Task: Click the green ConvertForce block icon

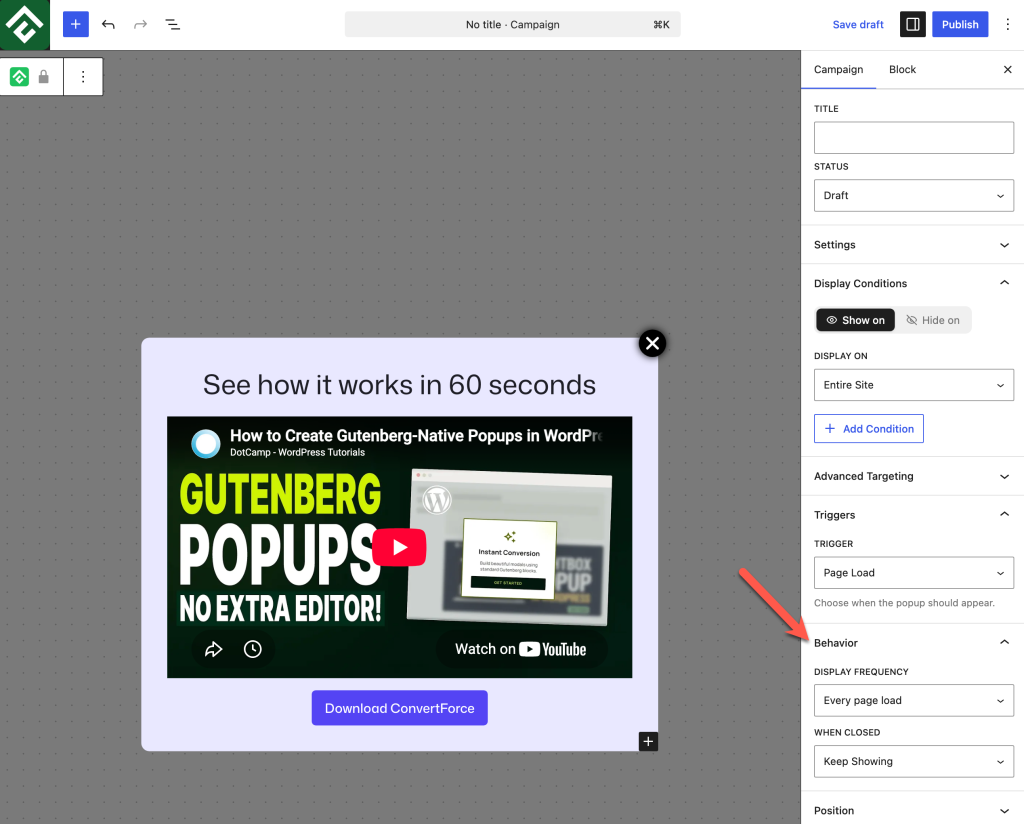Action: [20, 77]
